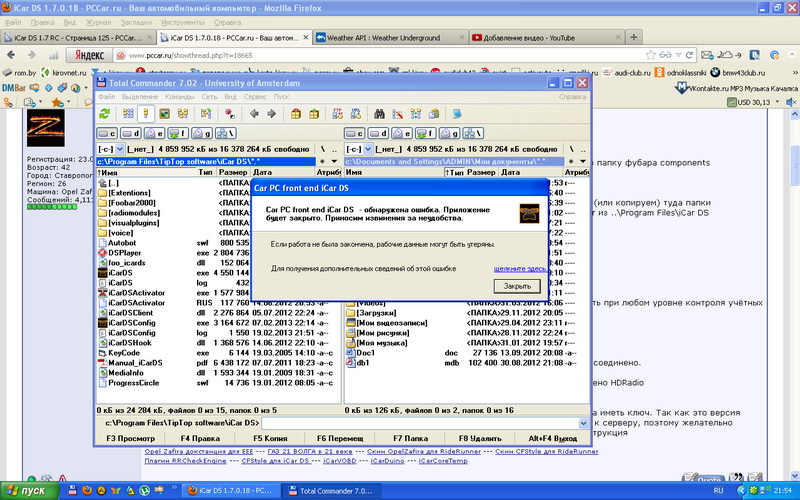Click the back arrow in Total Commander toolbar
Screen dimensions: 800x500
click(x=254, y=114)
